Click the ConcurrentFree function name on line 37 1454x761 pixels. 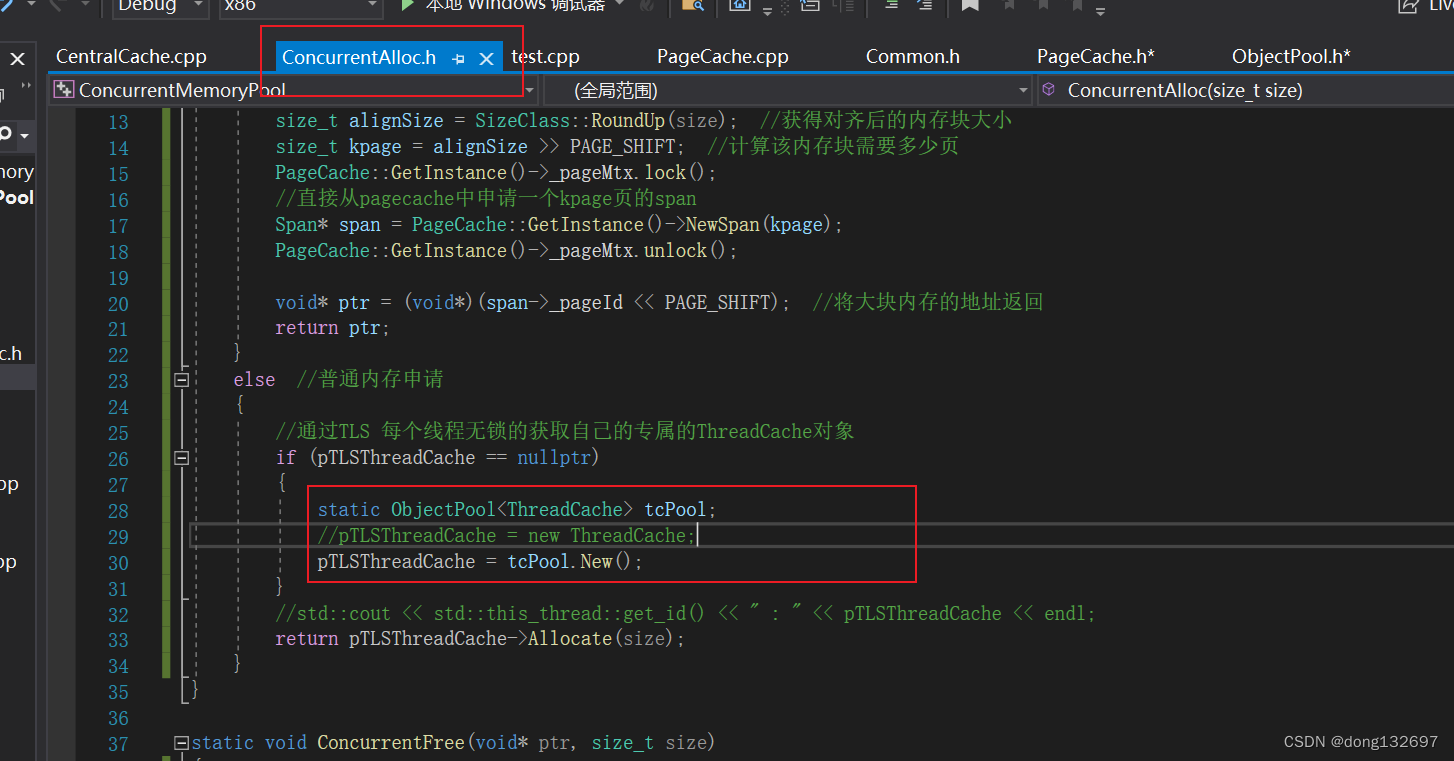(391, 743)
